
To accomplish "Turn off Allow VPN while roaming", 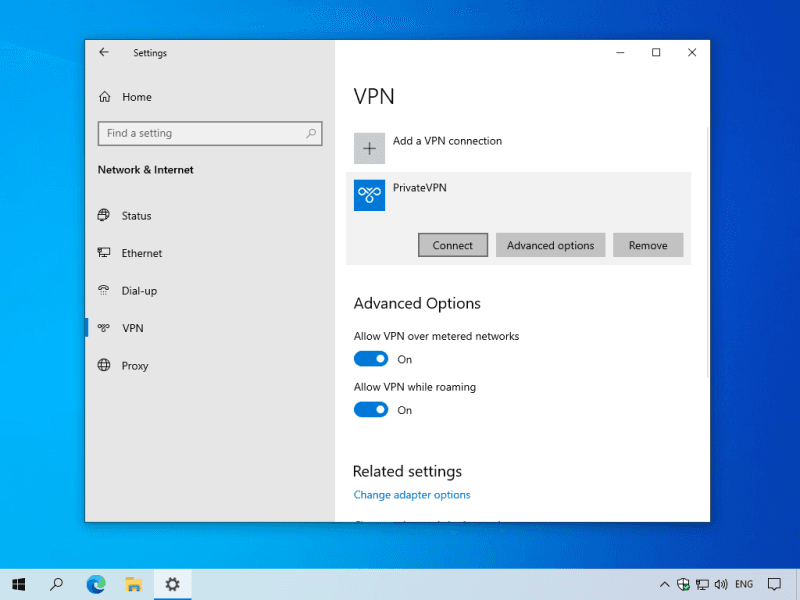I will click(371, 410).
